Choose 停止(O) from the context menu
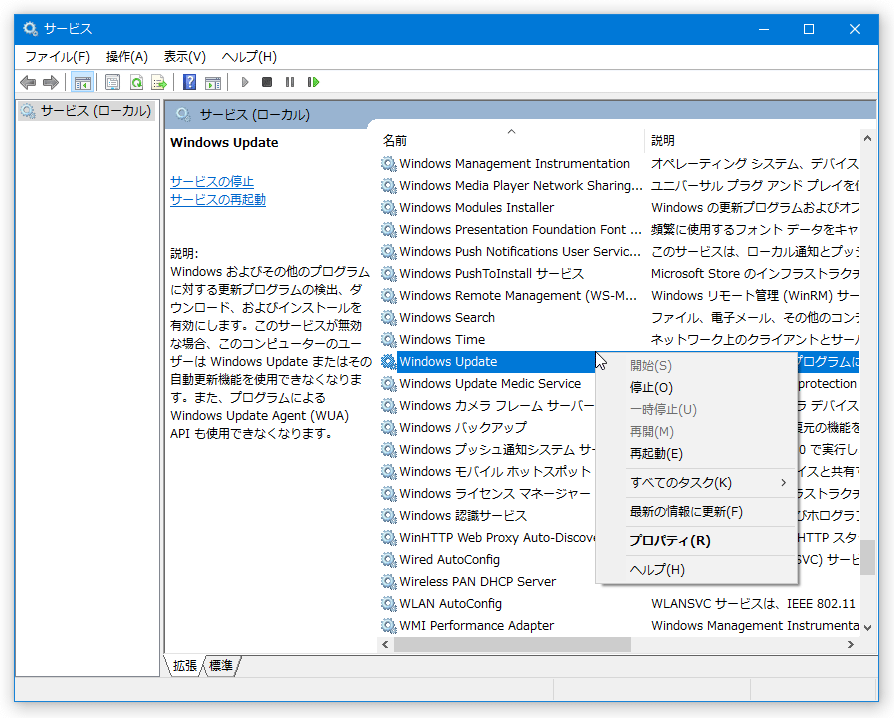894x718 pixels. [x=696, y=388]
